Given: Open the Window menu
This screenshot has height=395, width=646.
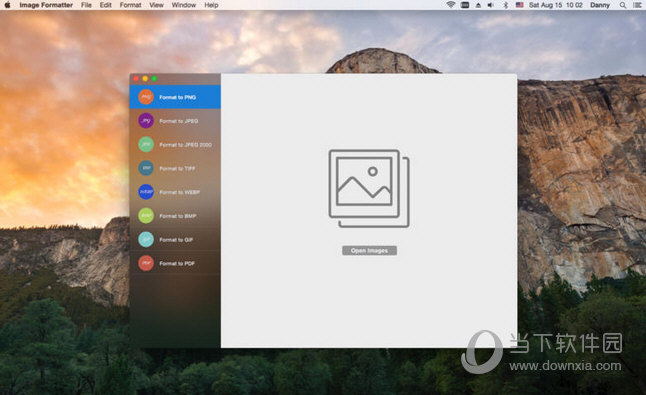Looking at the screenshot, I should coord(184,5).
